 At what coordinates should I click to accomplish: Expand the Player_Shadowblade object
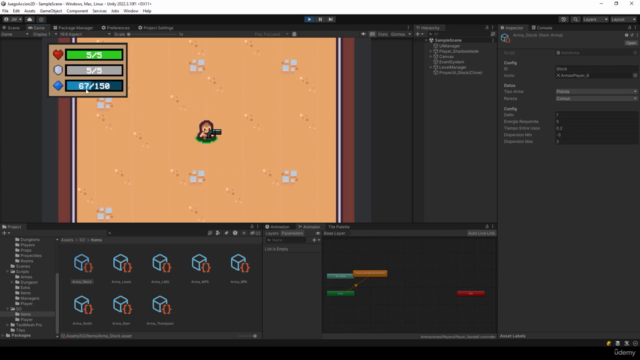tap(431, 51)
